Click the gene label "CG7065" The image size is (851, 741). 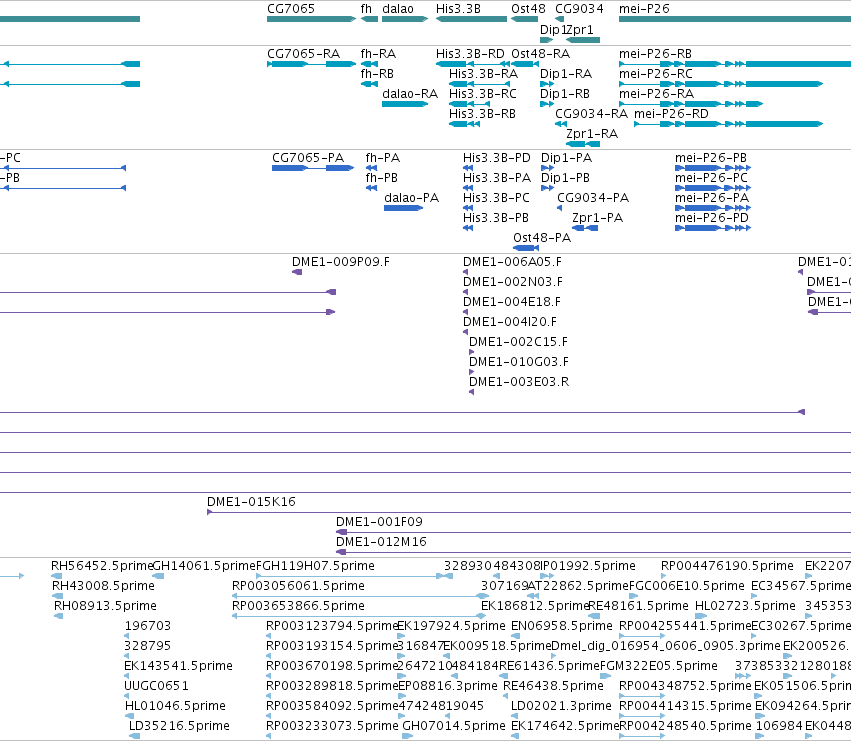290,9
